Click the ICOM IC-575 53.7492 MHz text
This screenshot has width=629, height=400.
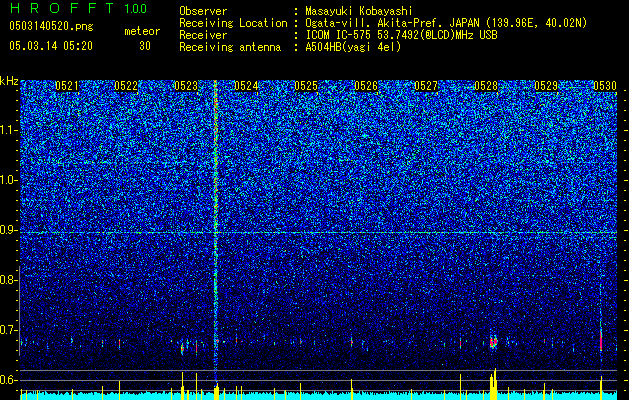(x=401, y=35)
